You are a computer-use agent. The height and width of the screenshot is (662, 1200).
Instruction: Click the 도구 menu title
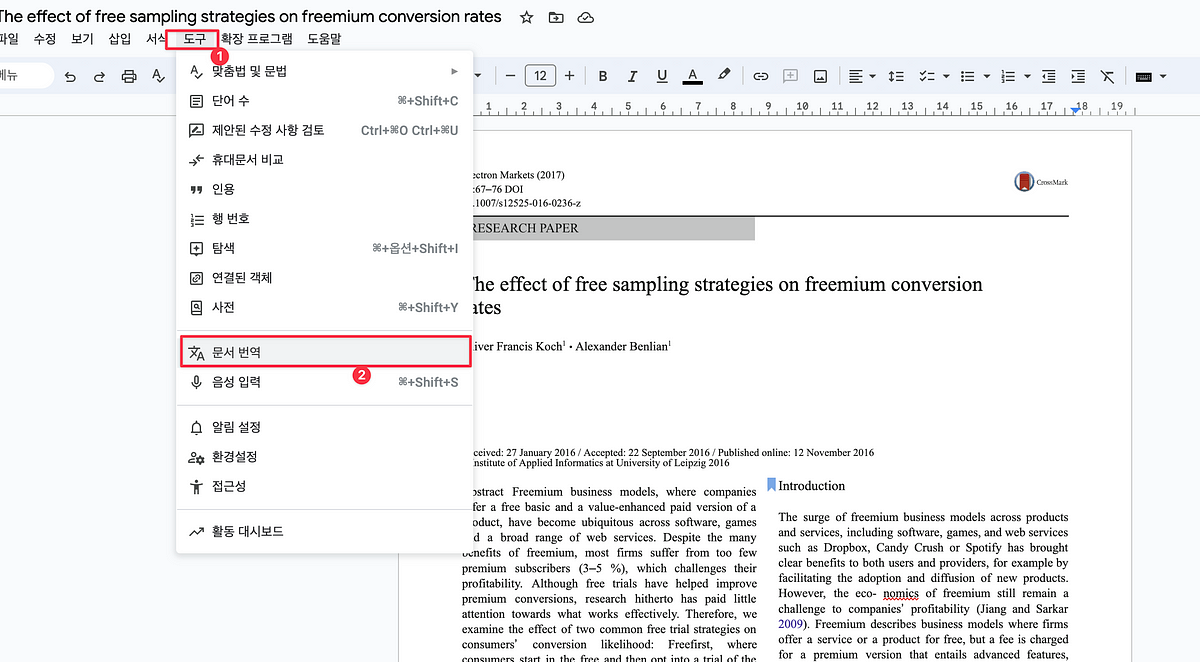pyautogui.click(x=194, y=39)
